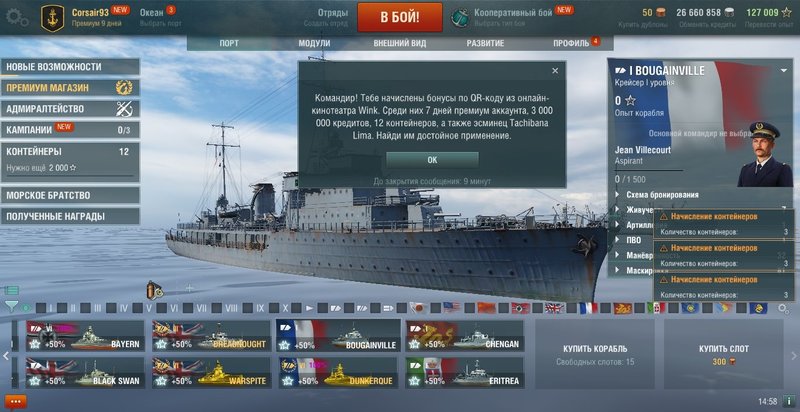Click the Обменять кредиты link
The width and height of the screenshot is (800, 412).
coord(707,24)
